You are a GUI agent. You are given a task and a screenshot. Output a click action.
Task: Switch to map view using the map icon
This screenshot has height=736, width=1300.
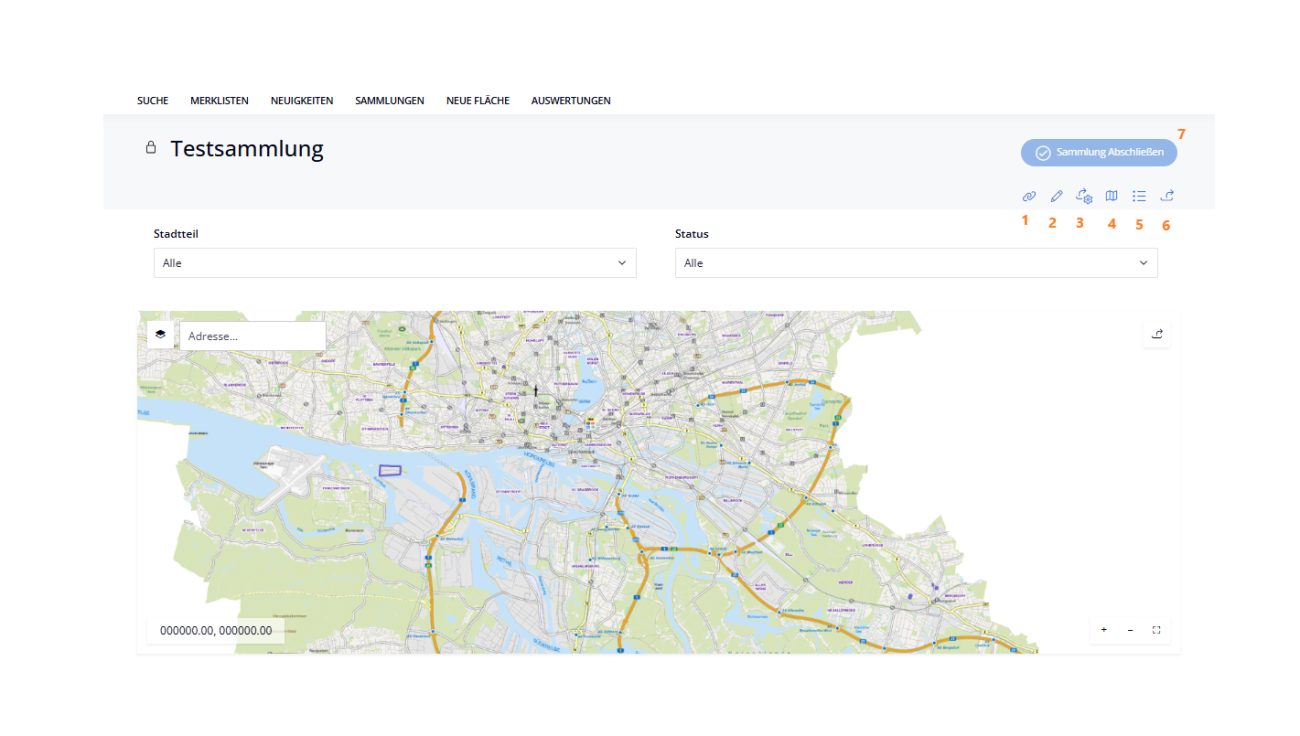[1111, 196]
